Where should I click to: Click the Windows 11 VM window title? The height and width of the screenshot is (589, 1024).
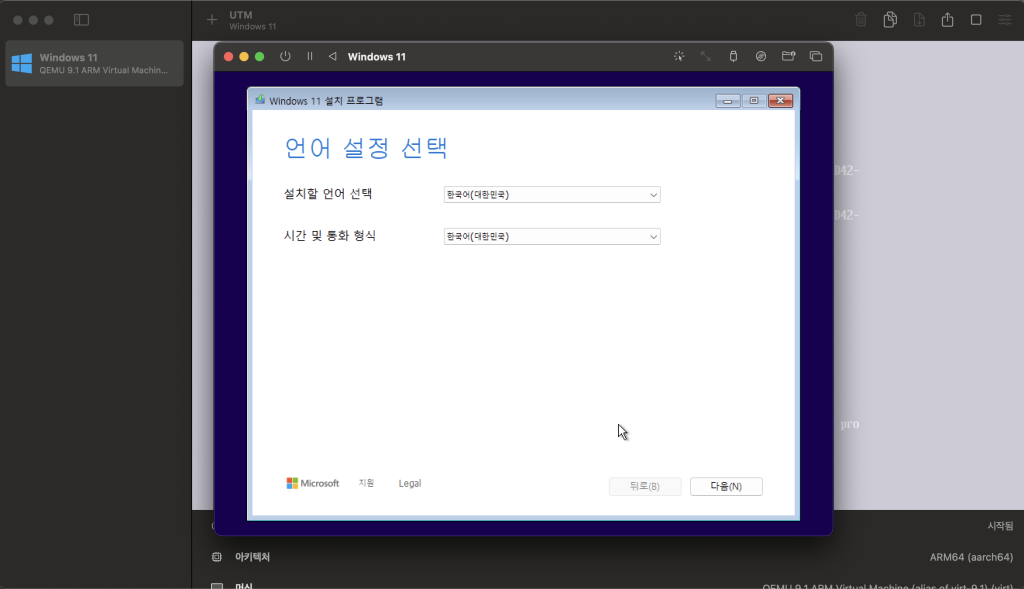pyautogui.click(x=377, y=57)
